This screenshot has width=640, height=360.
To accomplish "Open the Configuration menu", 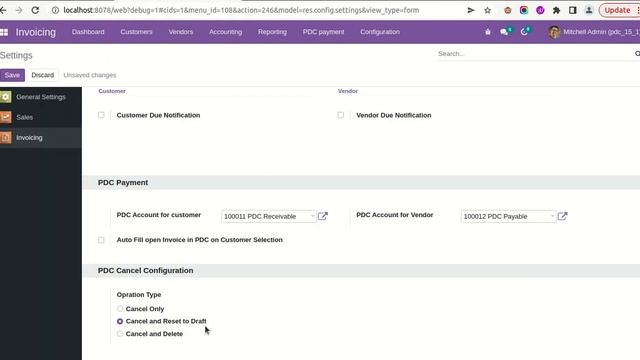I will coord(380,32).
